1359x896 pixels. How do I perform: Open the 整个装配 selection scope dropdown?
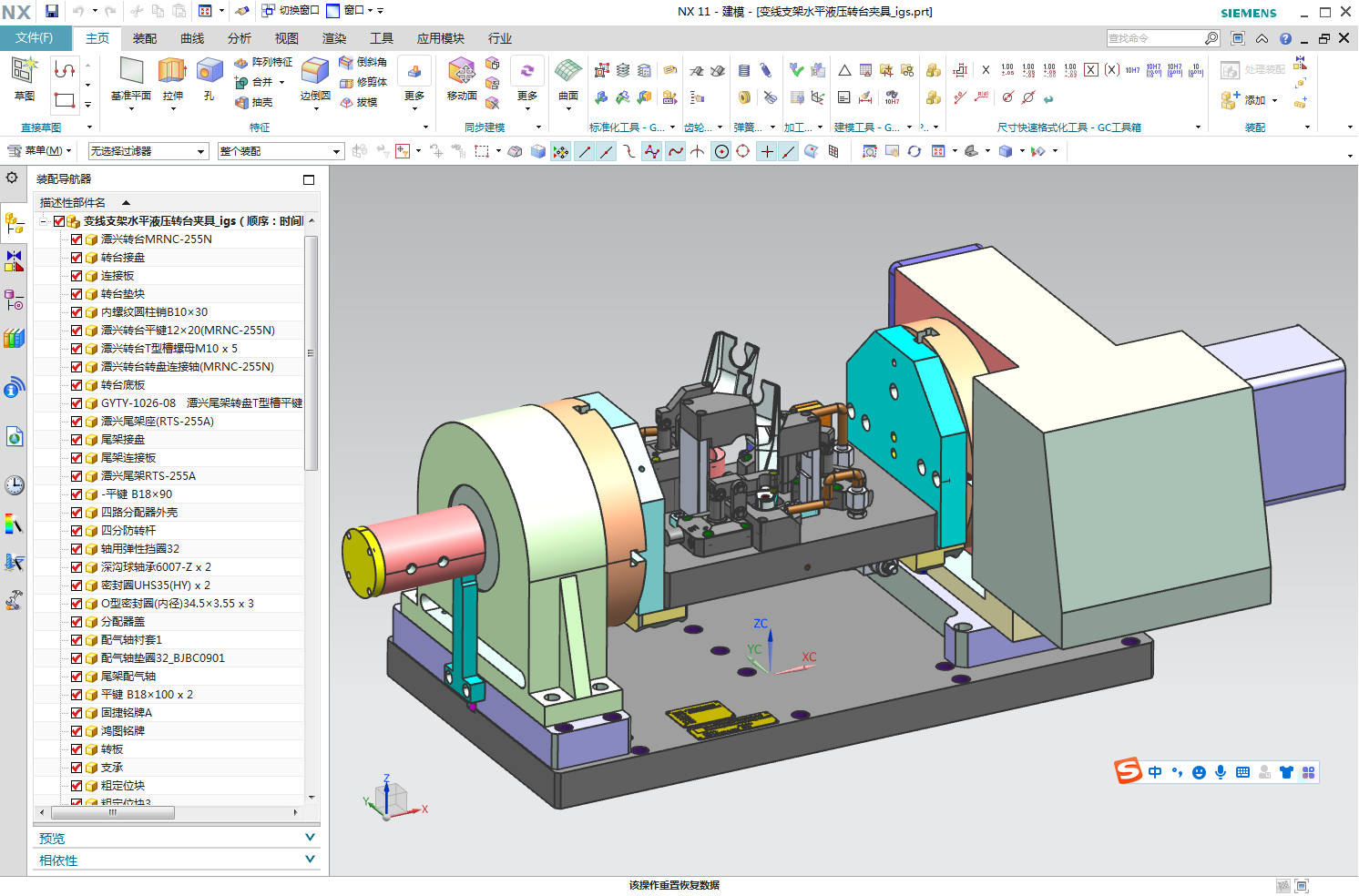coord(281,151)
